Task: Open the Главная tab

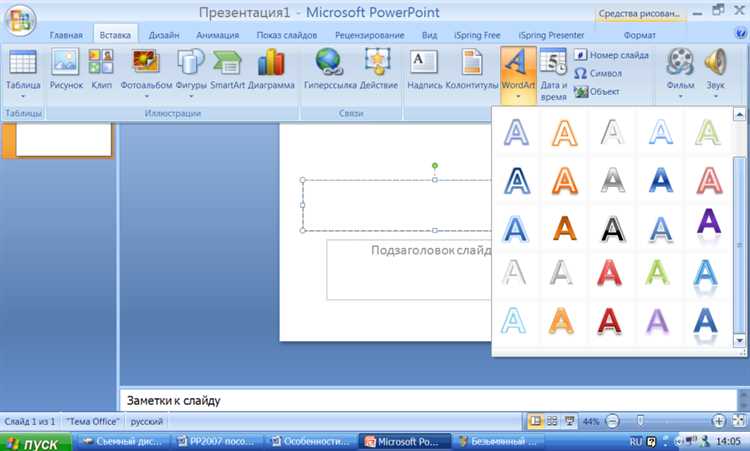Action: coord(66,35)
